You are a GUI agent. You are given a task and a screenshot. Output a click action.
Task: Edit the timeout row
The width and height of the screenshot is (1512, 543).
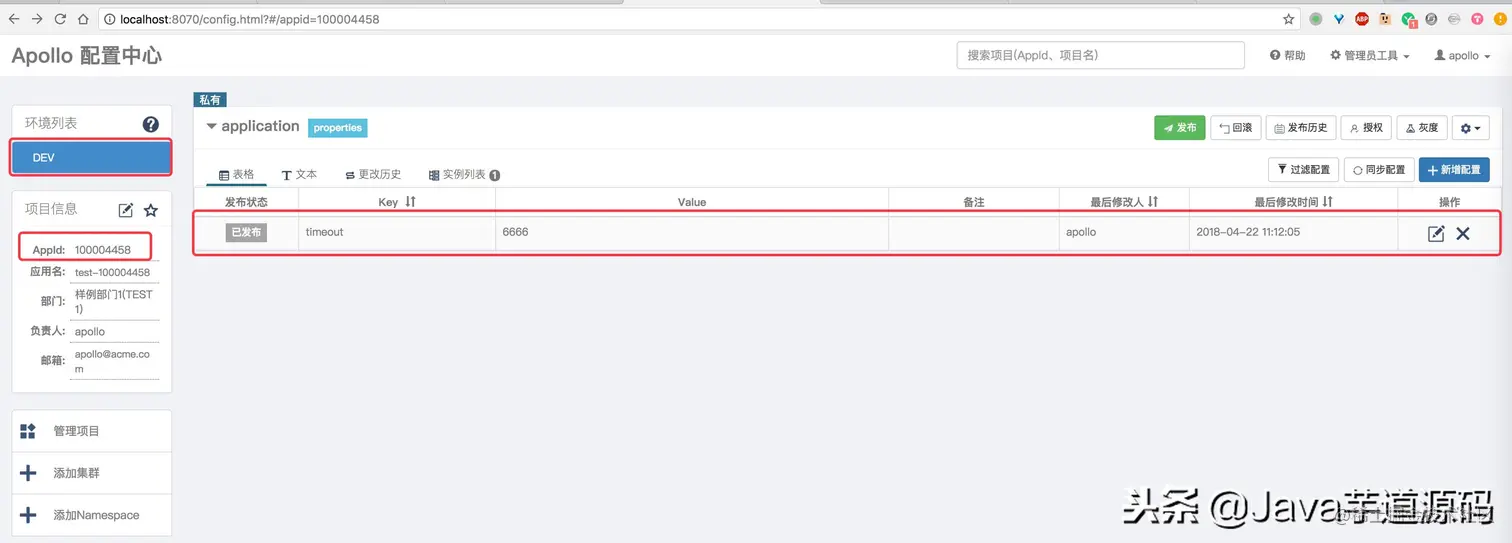pyautogui.click(x=1436, y=233)
